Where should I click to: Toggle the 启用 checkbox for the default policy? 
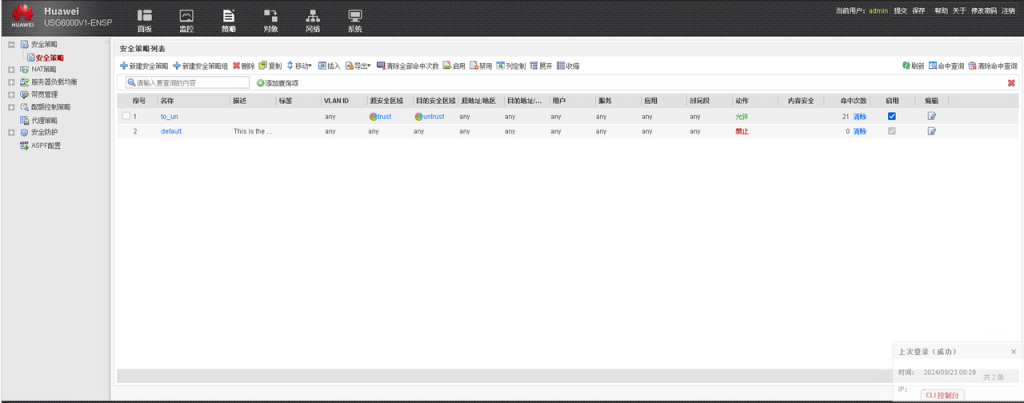[891, 131]
